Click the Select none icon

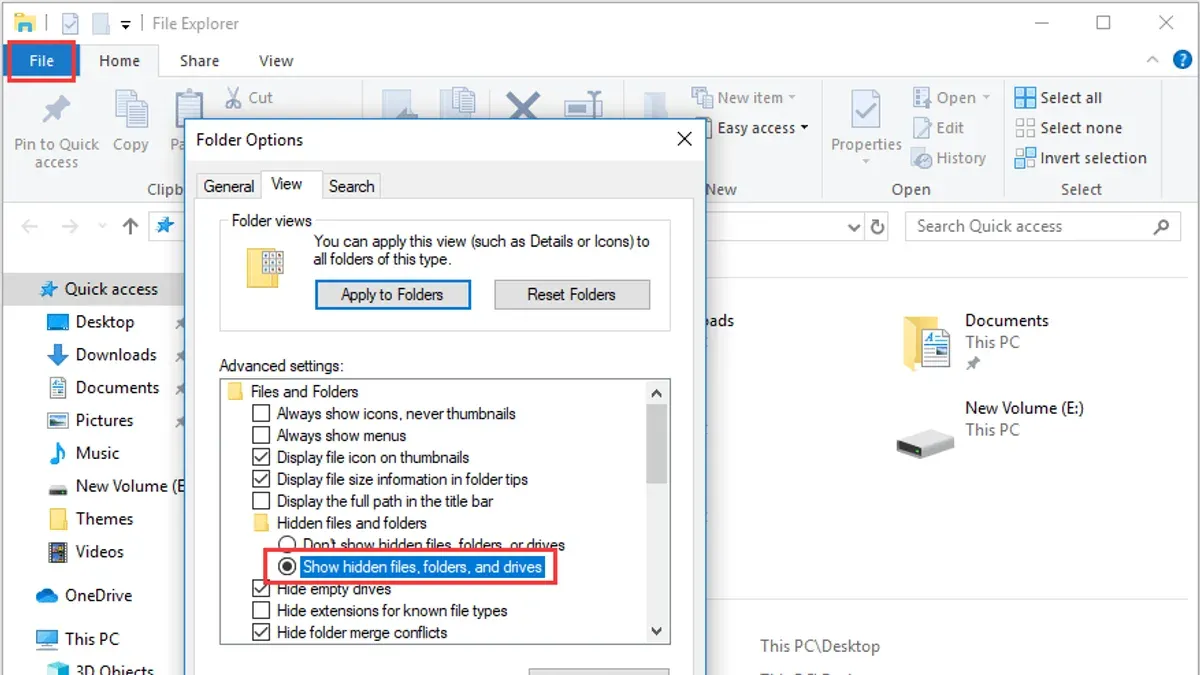[x=1025, y=128]
